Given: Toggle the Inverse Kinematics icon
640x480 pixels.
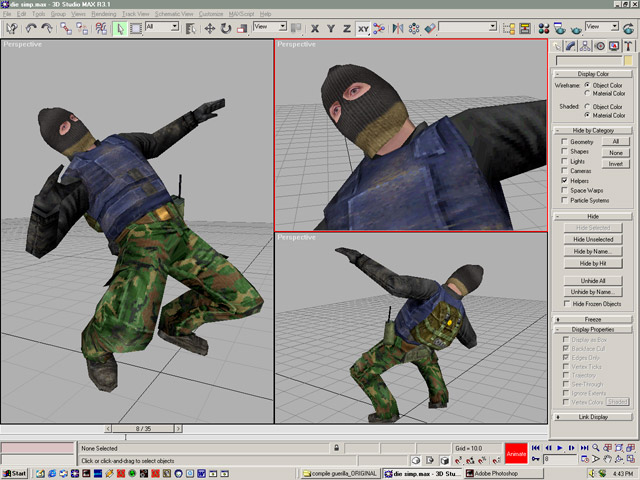Looking at the screenshot, I should point(379,29).
